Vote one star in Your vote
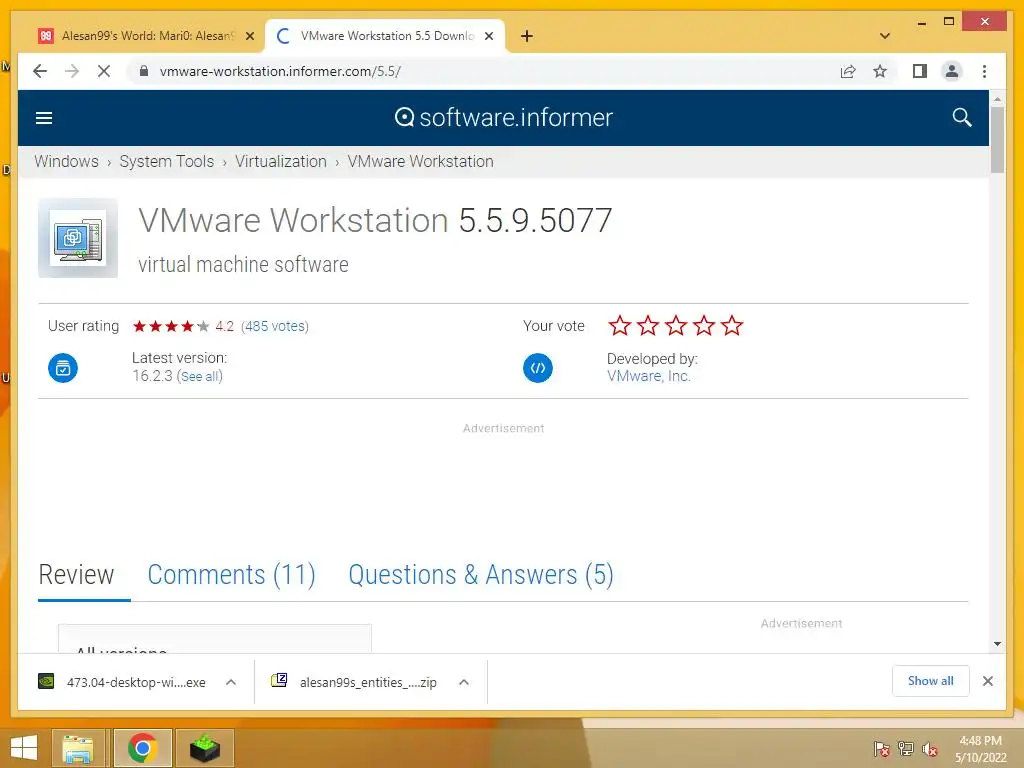 [620, 325]
